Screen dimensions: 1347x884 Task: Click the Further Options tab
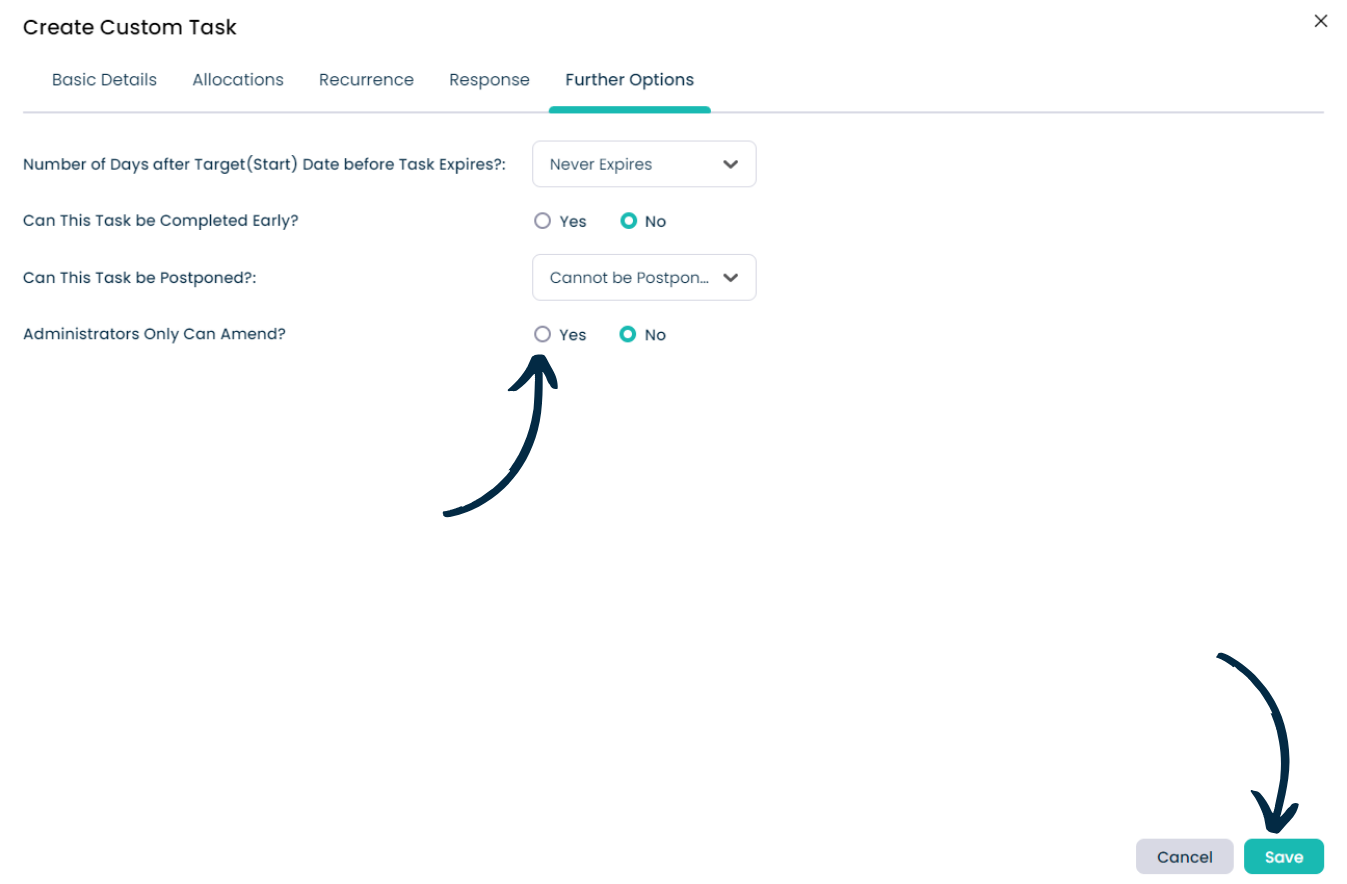(629, 80)
